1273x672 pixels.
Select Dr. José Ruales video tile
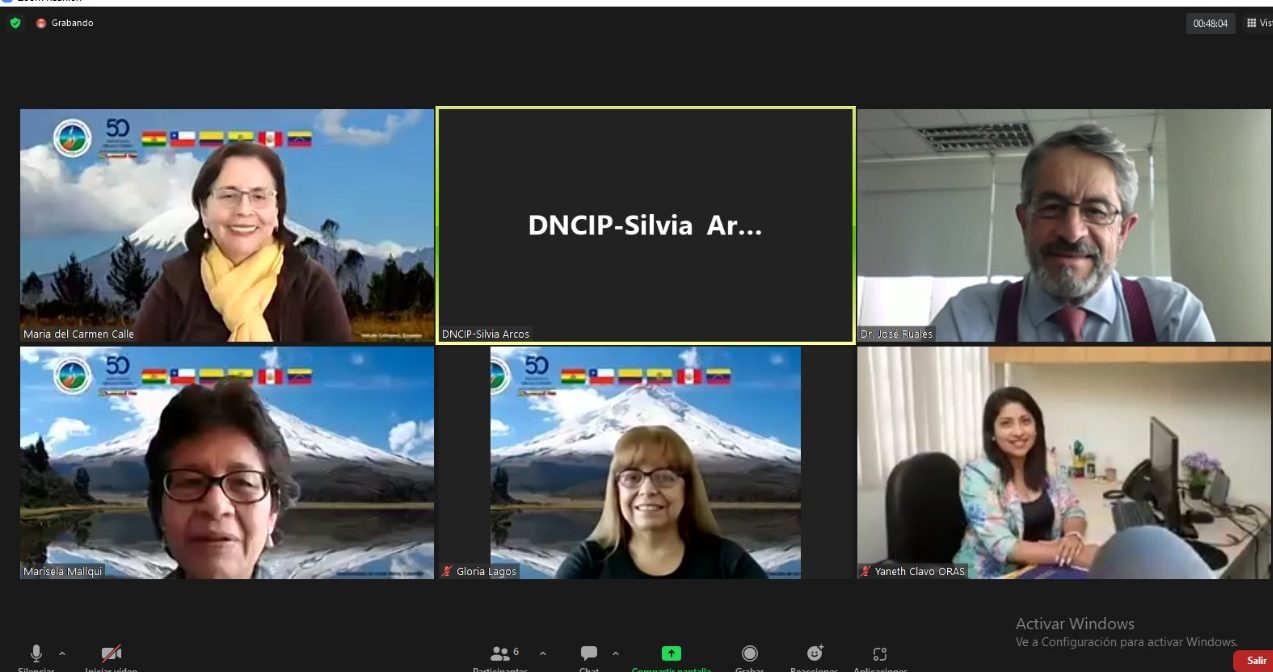(x=1064, y=225)
